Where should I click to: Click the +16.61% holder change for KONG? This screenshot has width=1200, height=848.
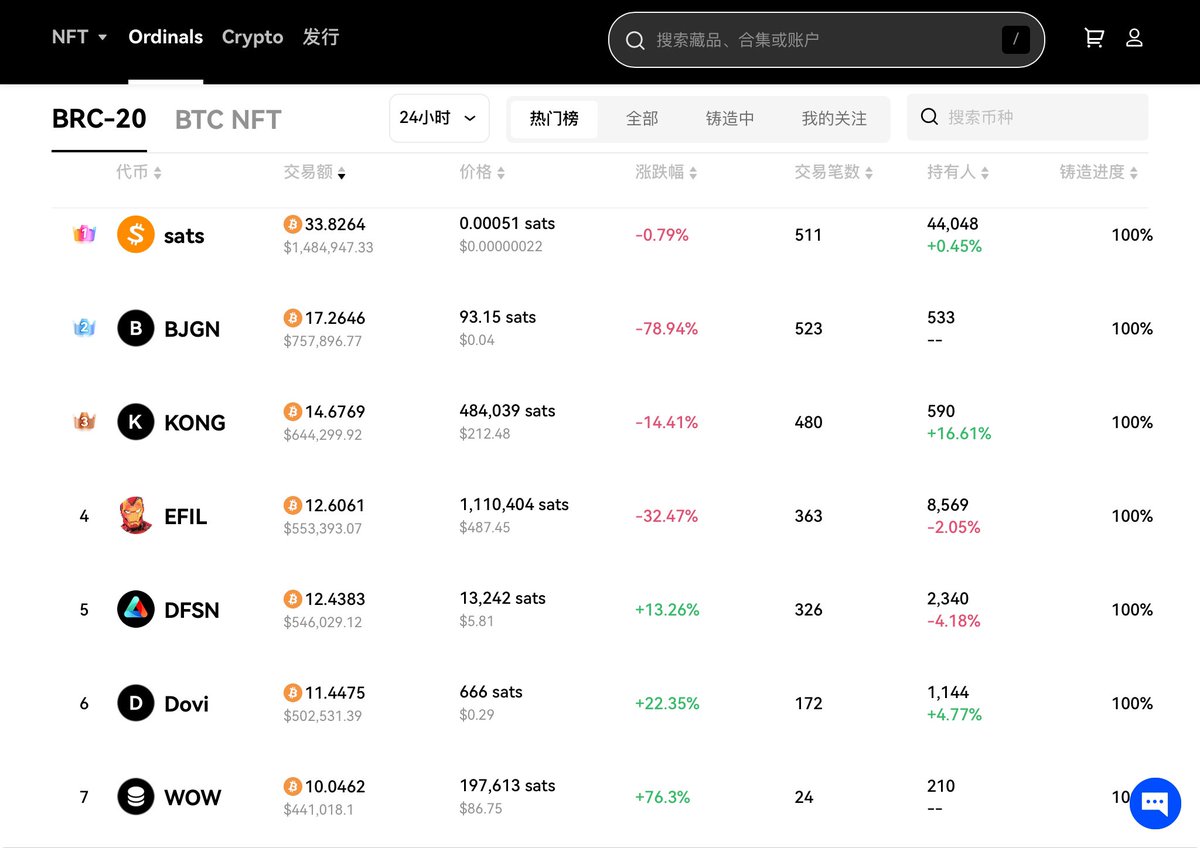[x=959, y=434]
